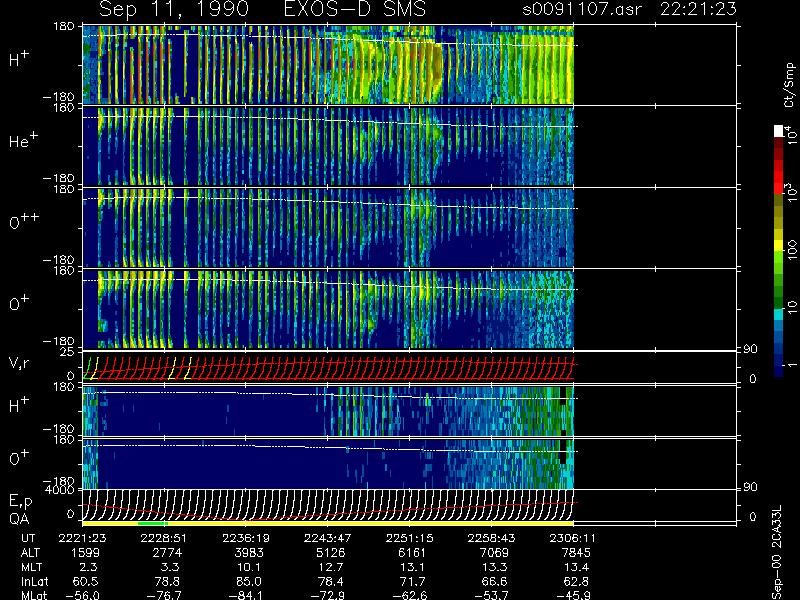Screen dimensions: 800x600
Task: Click the date title 'Sep 11, 1990'
Action: point(173,9)
